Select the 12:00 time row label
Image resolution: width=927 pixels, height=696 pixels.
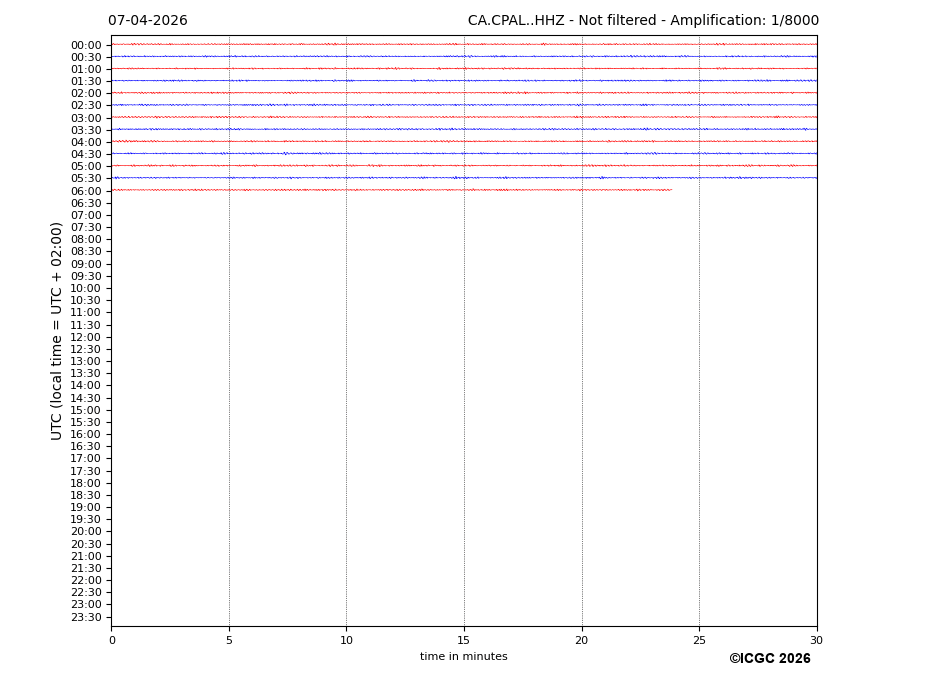(86, 337)
